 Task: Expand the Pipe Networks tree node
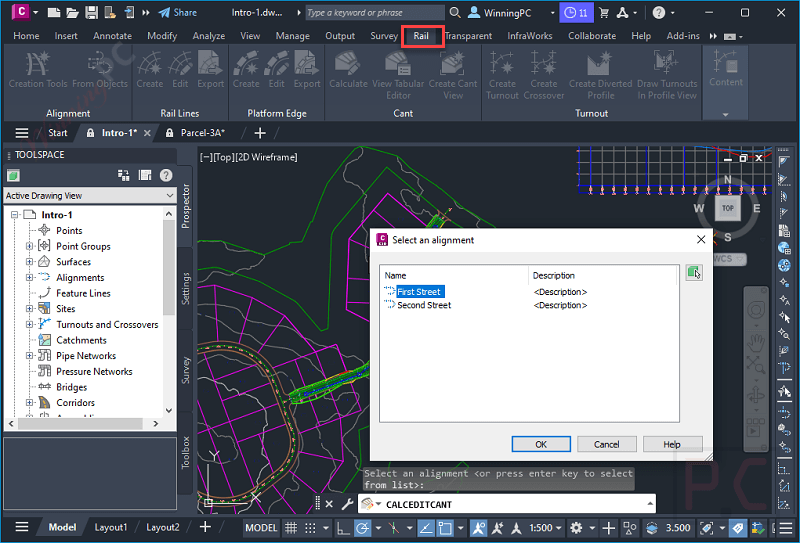coord(29,356)
